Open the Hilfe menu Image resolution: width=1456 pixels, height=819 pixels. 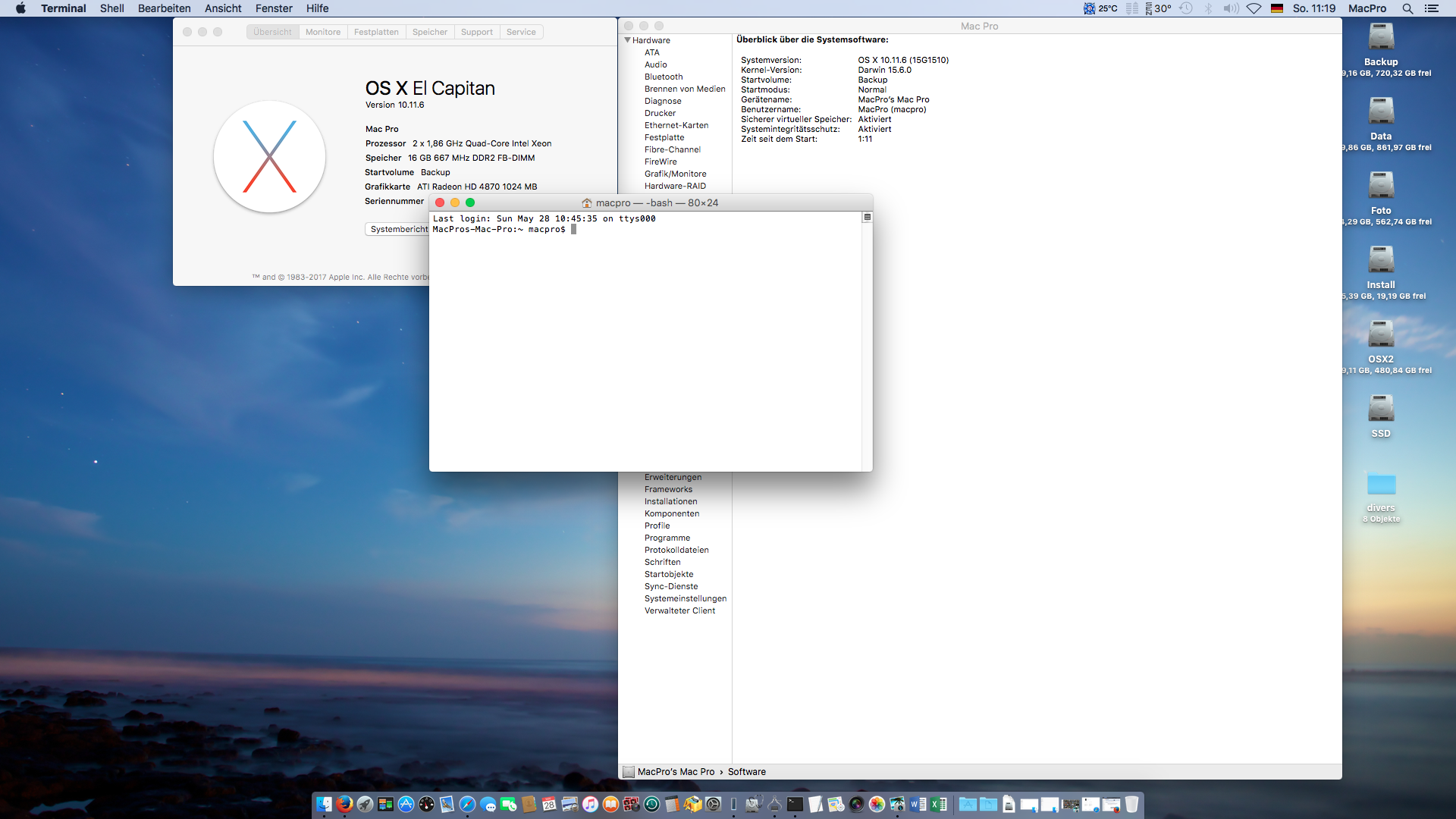click(317, 8)
